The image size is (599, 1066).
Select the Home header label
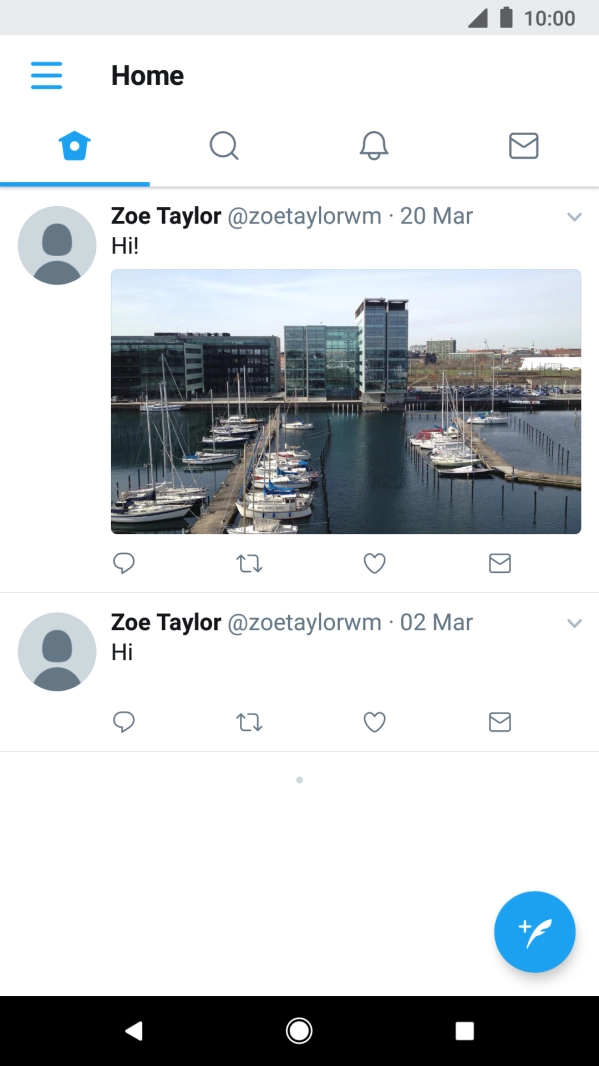[x=148, y=75]
